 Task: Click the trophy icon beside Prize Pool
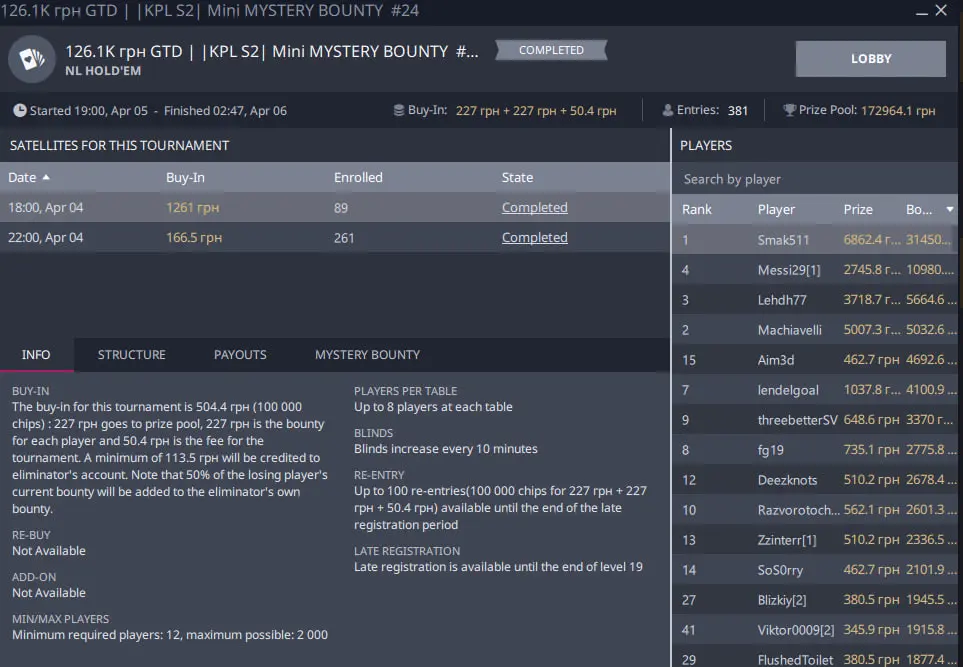789,111
